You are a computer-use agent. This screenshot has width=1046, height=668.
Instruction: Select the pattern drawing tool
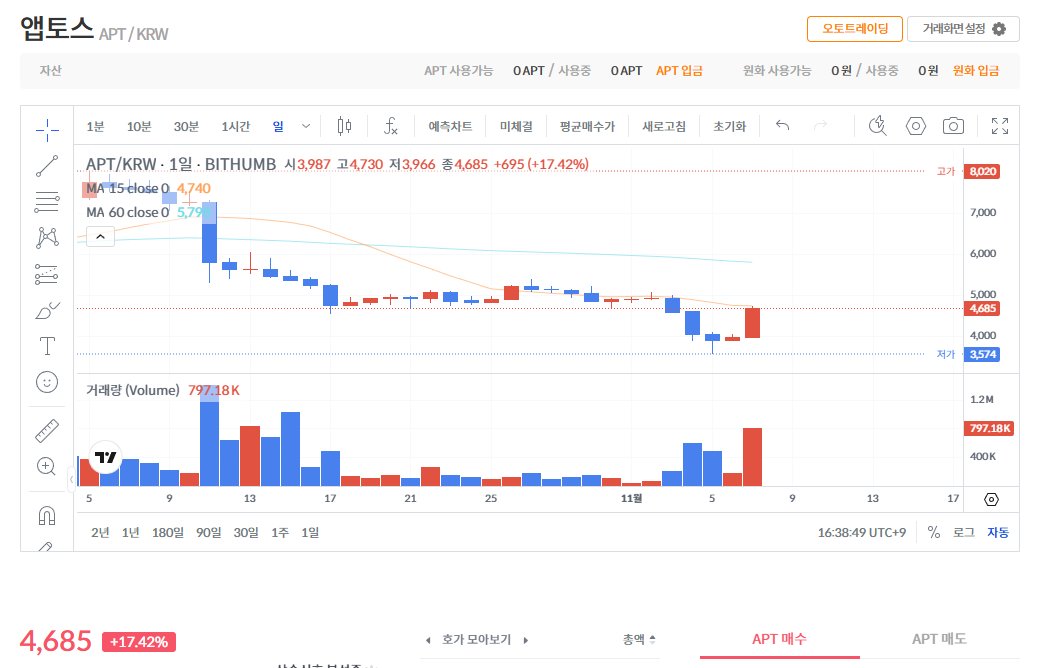pyautogui.click(x=47, y=238)
